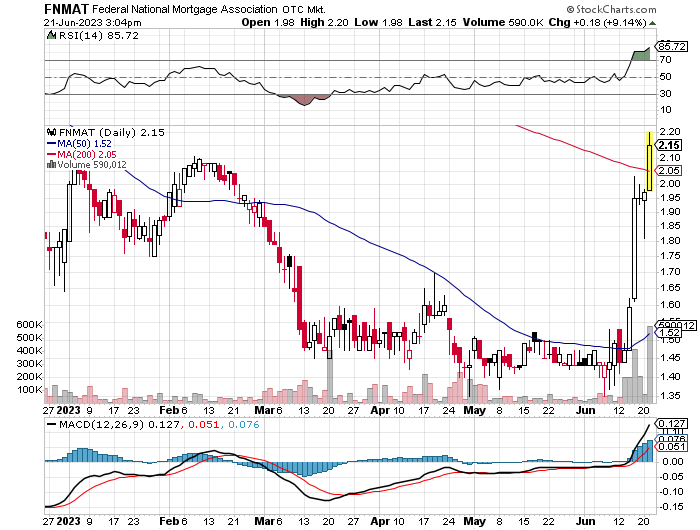Image resolution: width=700 pixels, height=530 pixels.
Task: Click 'Feb' on date axis under volume bars
Action: coord(170,410)
